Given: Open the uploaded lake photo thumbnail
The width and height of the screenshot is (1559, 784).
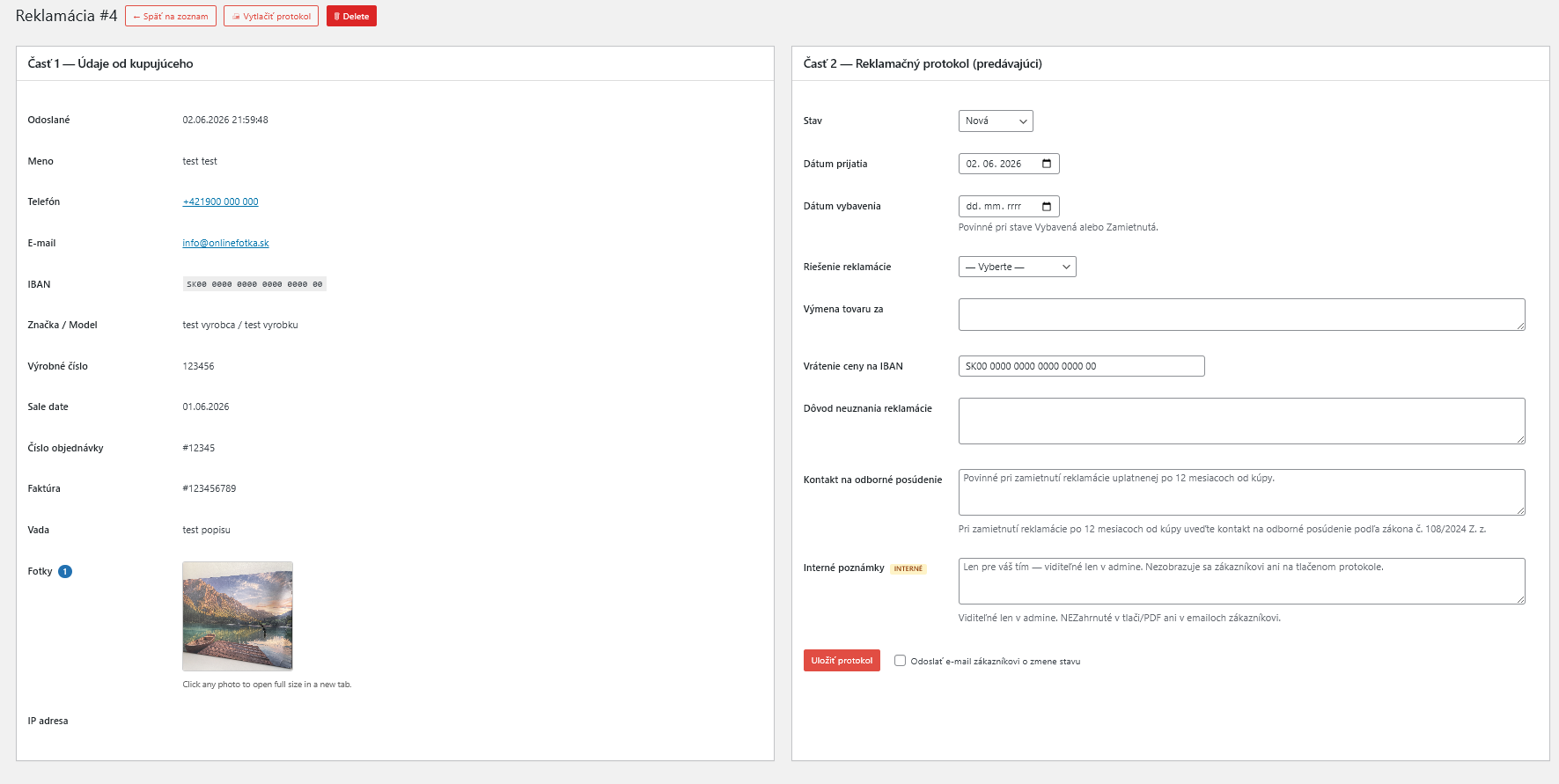Looking at the screenshot, I should pos(238,616).
